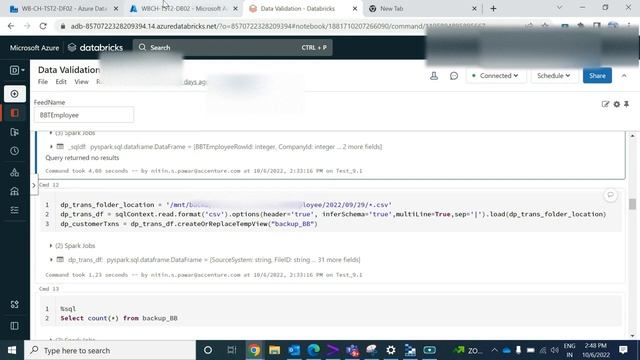Open the Repos icon in sidebar
The image size is (640, 360).
tap(15, 132)
